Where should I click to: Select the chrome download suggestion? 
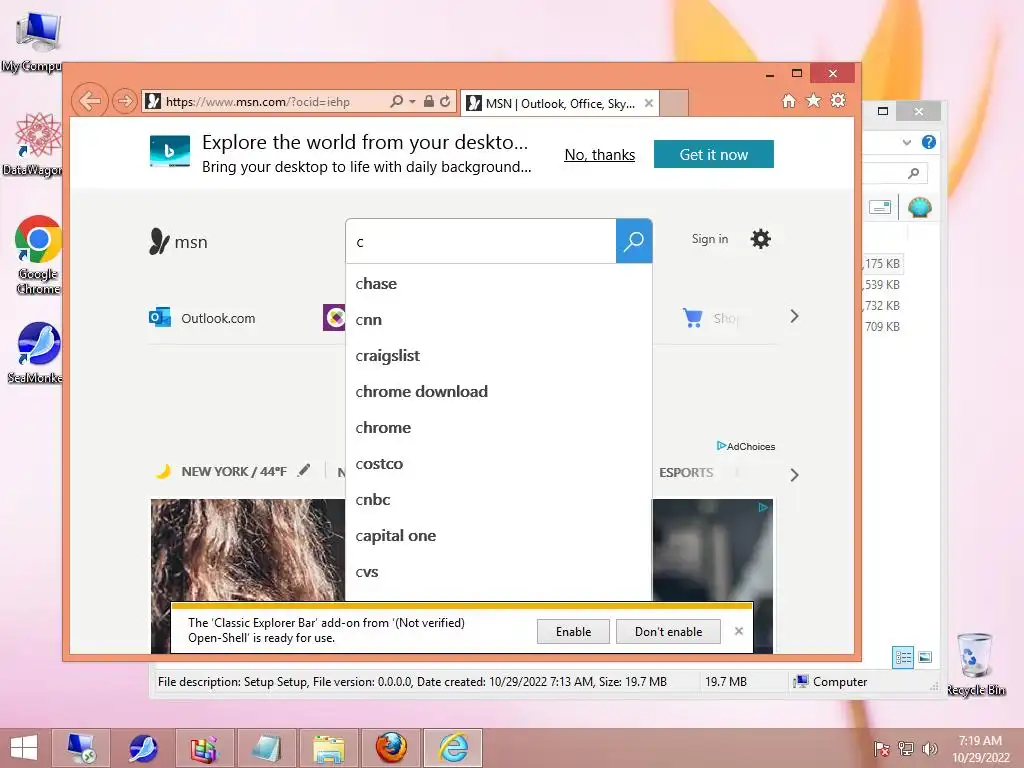coord(498,392)
